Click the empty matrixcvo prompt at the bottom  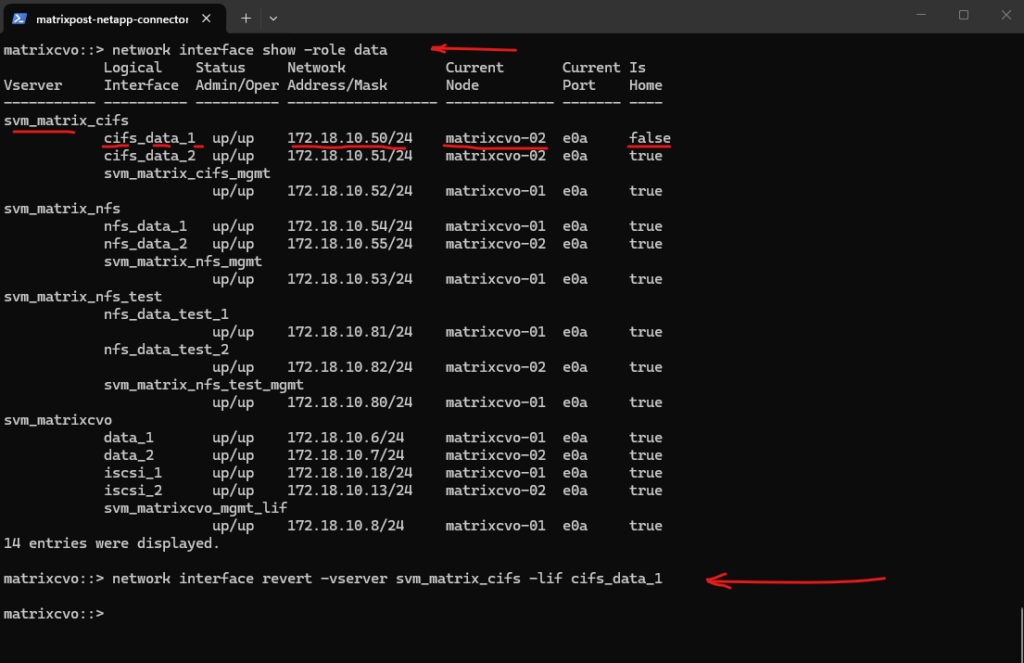coord(54,614)
